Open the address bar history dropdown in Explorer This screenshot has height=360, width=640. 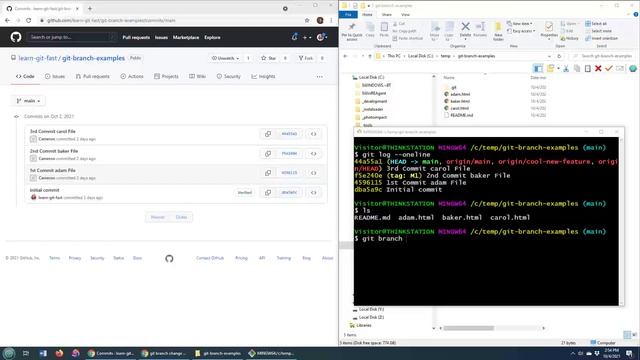[549, 56]
